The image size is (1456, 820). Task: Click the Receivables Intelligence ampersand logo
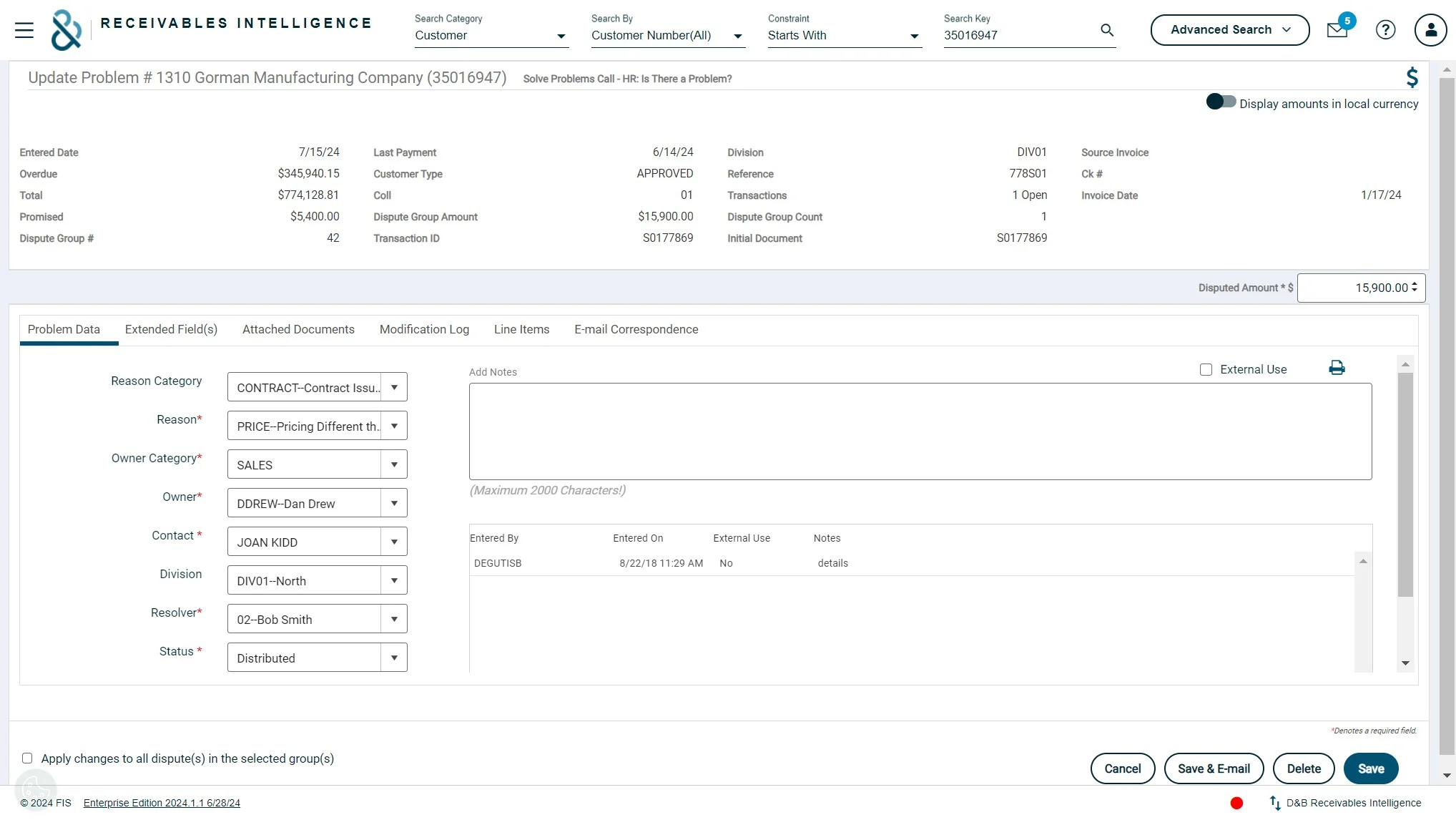click(x=66, y=30)
